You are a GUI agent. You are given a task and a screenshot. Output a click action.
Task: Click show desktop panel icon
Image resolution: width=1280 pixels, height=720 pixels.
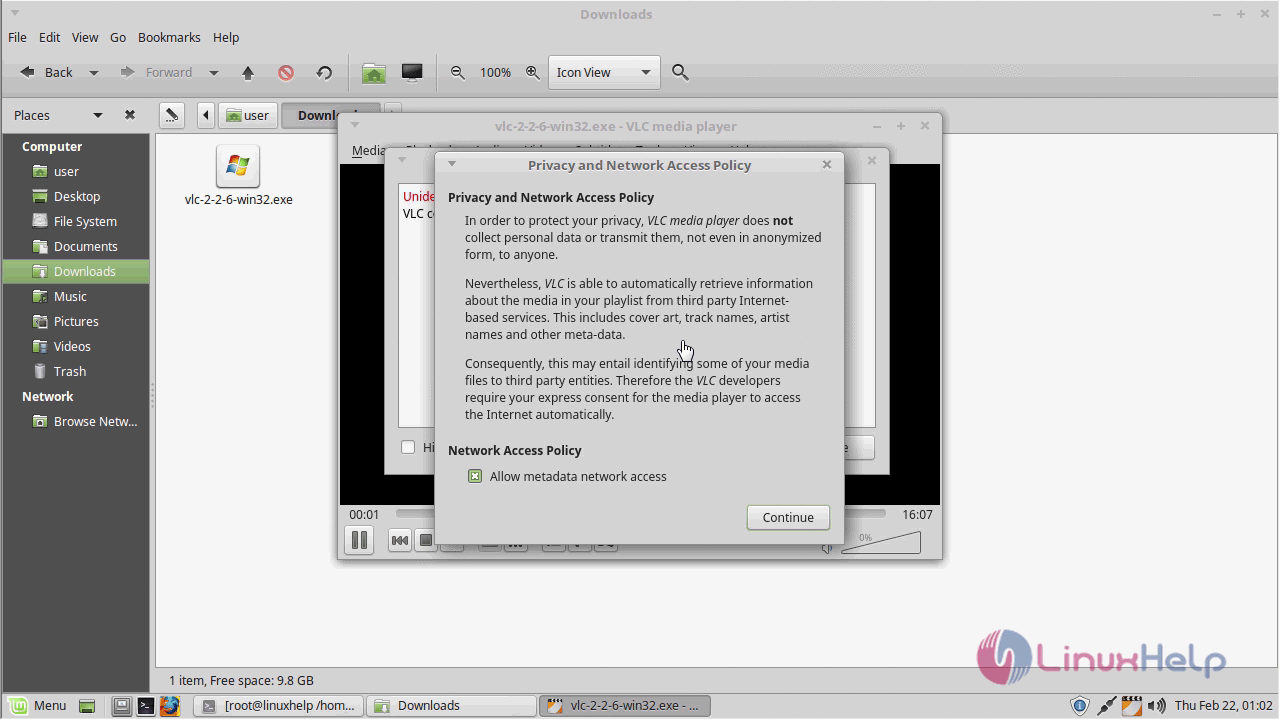click(x=87, y=706)
